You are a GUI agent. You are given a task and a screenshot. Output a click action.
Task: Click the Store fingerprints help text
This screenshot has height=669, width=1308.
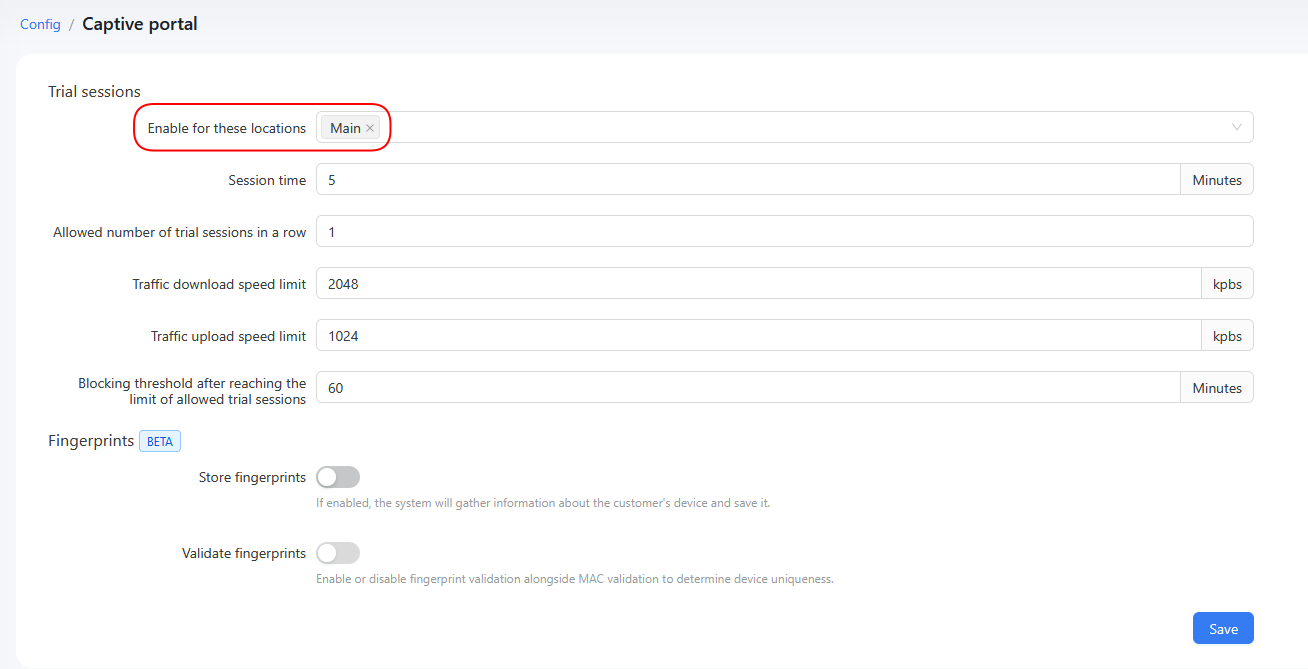tap(543, 503)
